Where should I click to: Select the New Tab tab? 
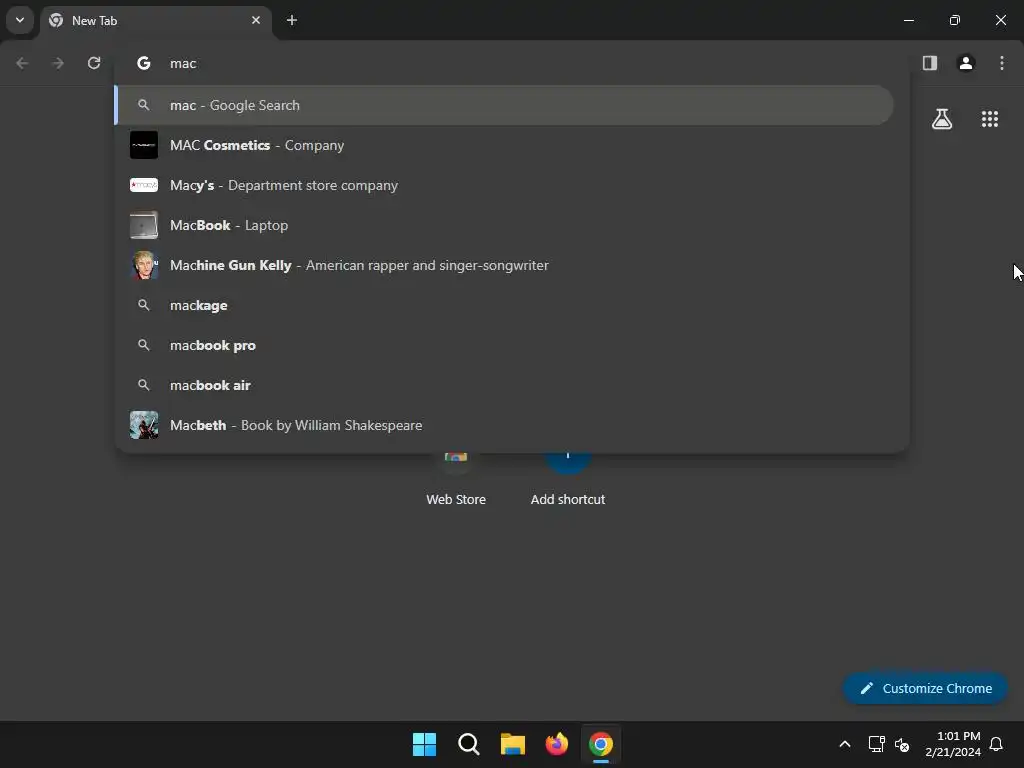(157, 21)
